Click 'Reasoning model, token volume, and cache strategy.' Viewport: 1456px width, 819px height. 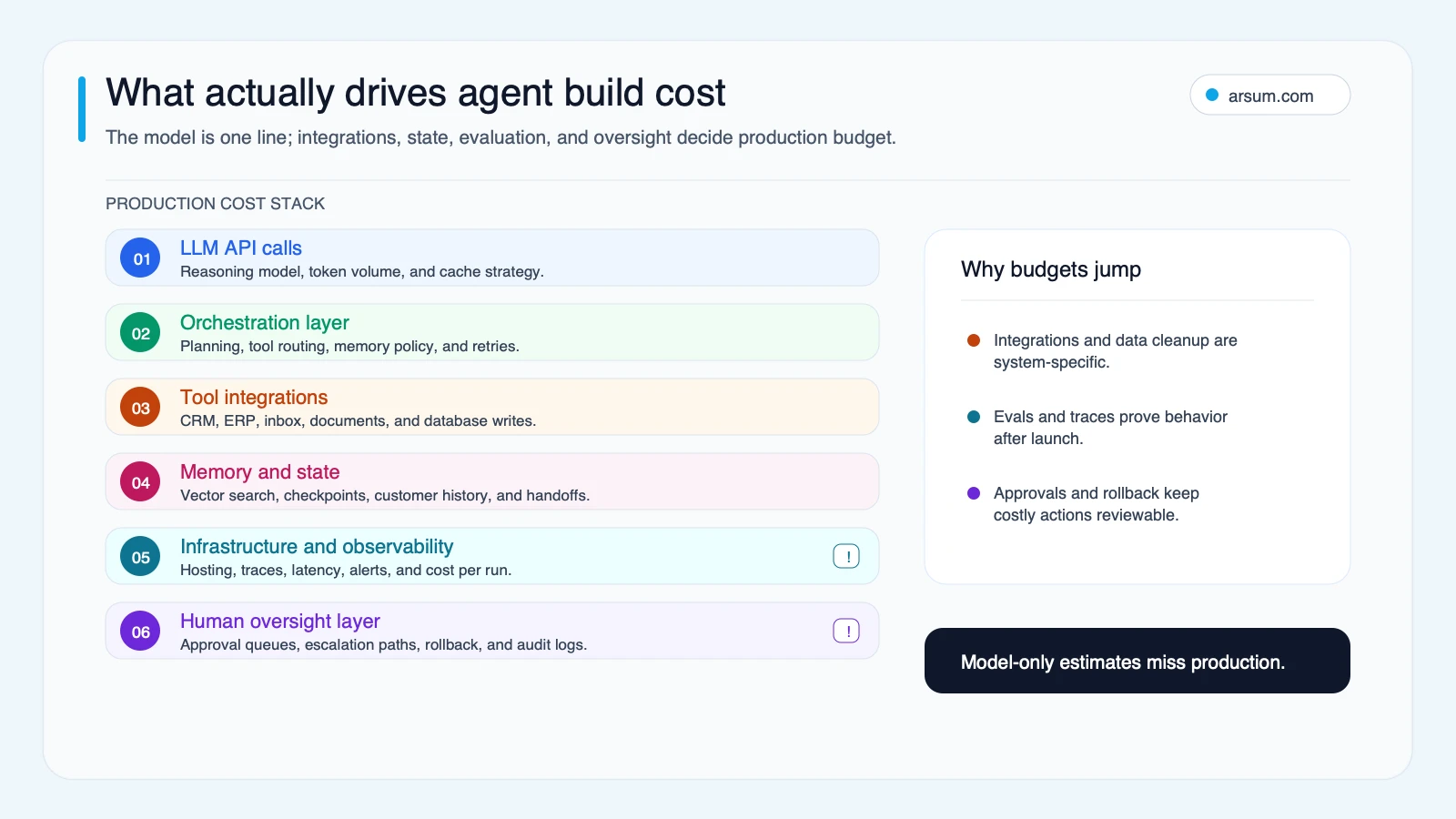click(362, 271)
